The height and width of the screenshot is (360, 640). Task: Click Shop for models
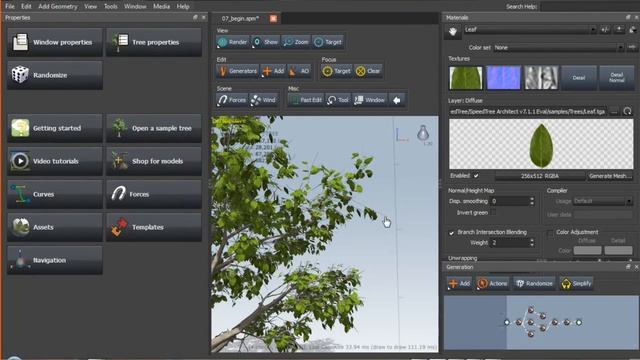click(154, 161)
